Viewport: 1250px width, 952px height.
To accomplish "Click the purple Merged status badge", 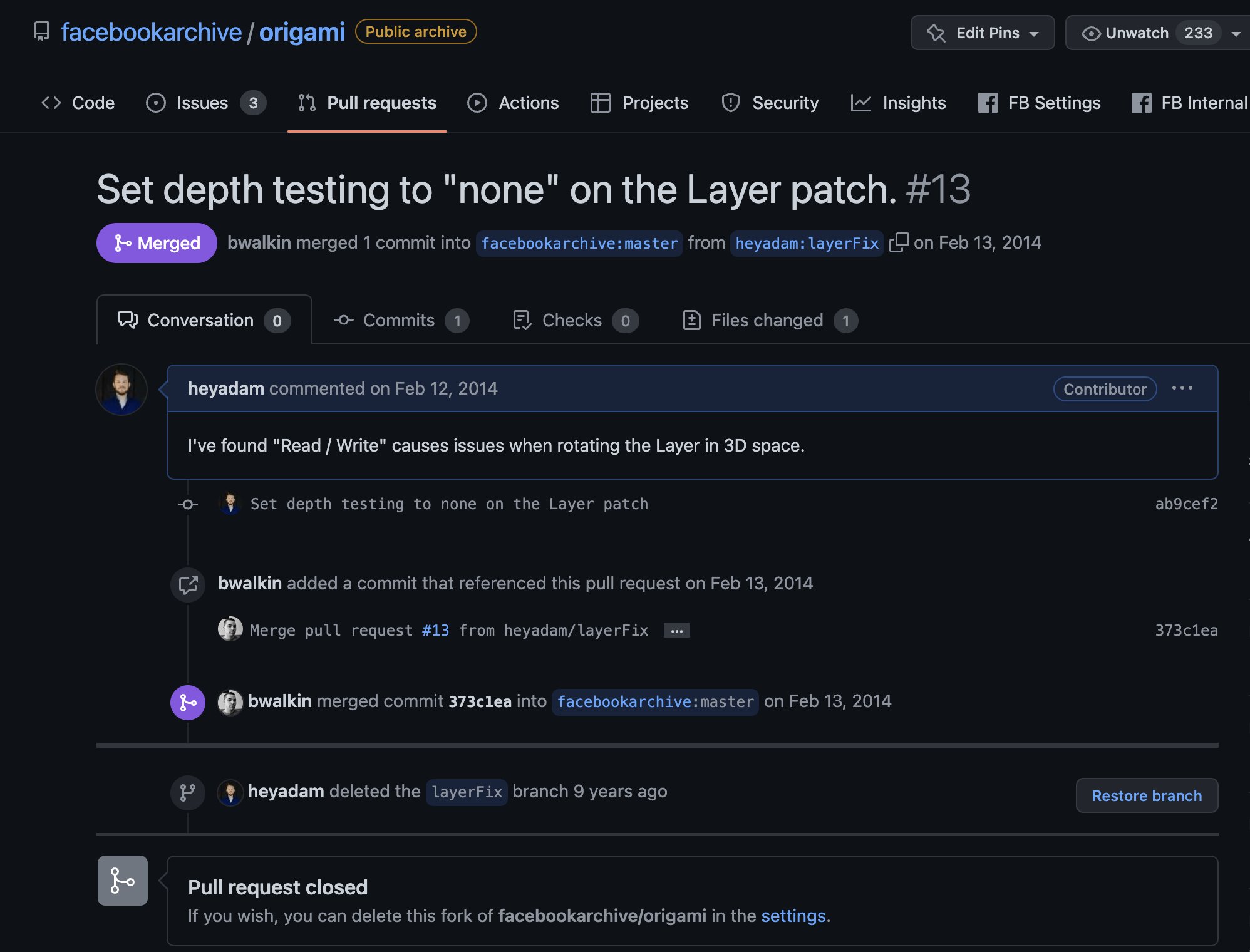I will coord(157,243).
